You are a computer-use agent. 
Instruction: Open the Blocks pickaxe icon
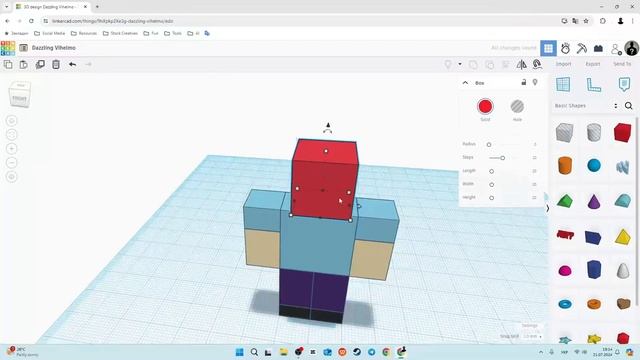coord(582,48)
